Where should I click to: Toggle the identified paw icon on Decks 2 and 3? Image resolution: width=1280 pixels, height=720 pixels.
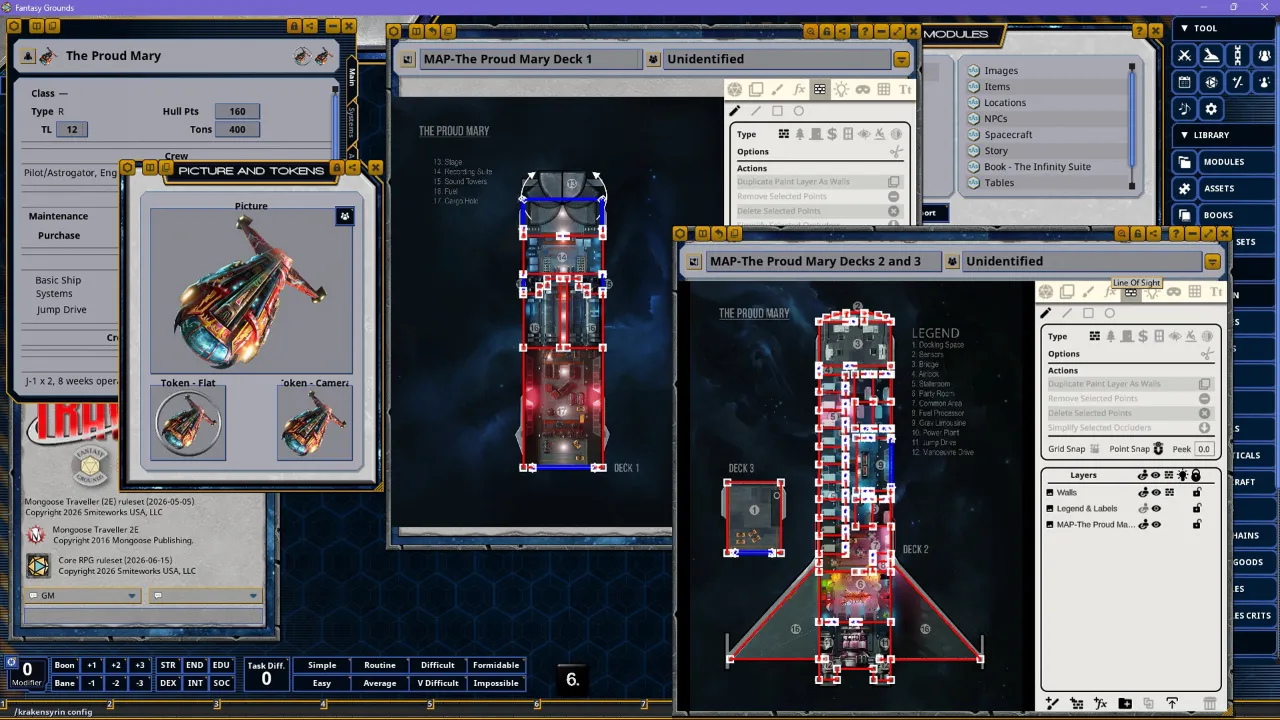coord(951,261)
